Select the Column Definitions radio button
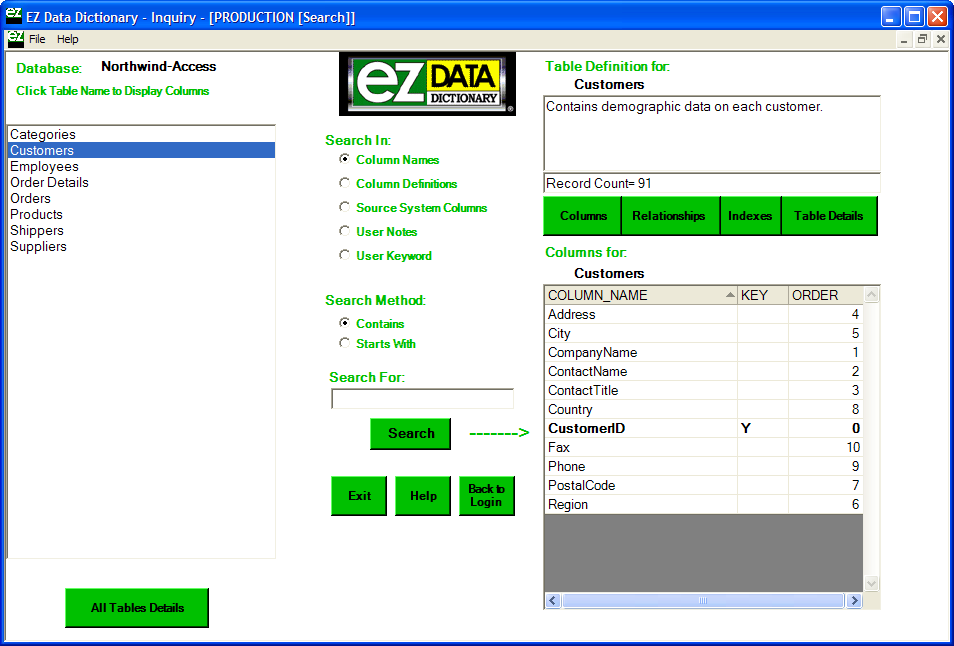 point(345,184)
